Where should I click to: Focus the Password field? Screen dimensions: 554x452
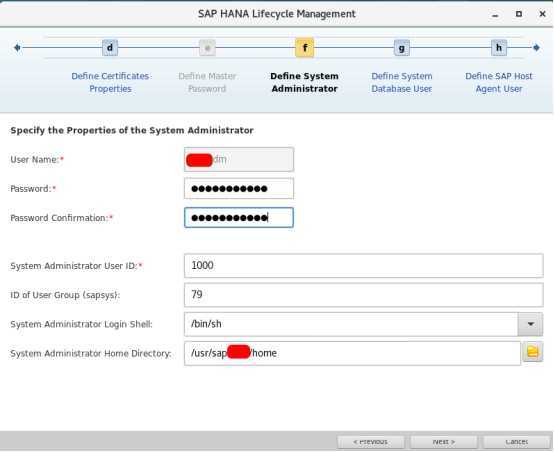[239, 188]
